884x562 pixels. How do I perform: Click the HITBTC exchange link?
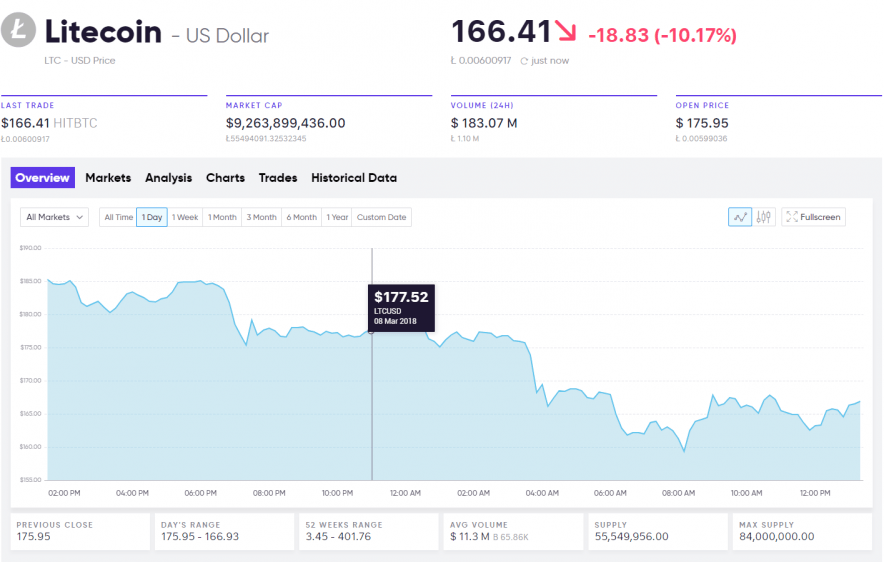pyautogui.click(x=74, y=123)
